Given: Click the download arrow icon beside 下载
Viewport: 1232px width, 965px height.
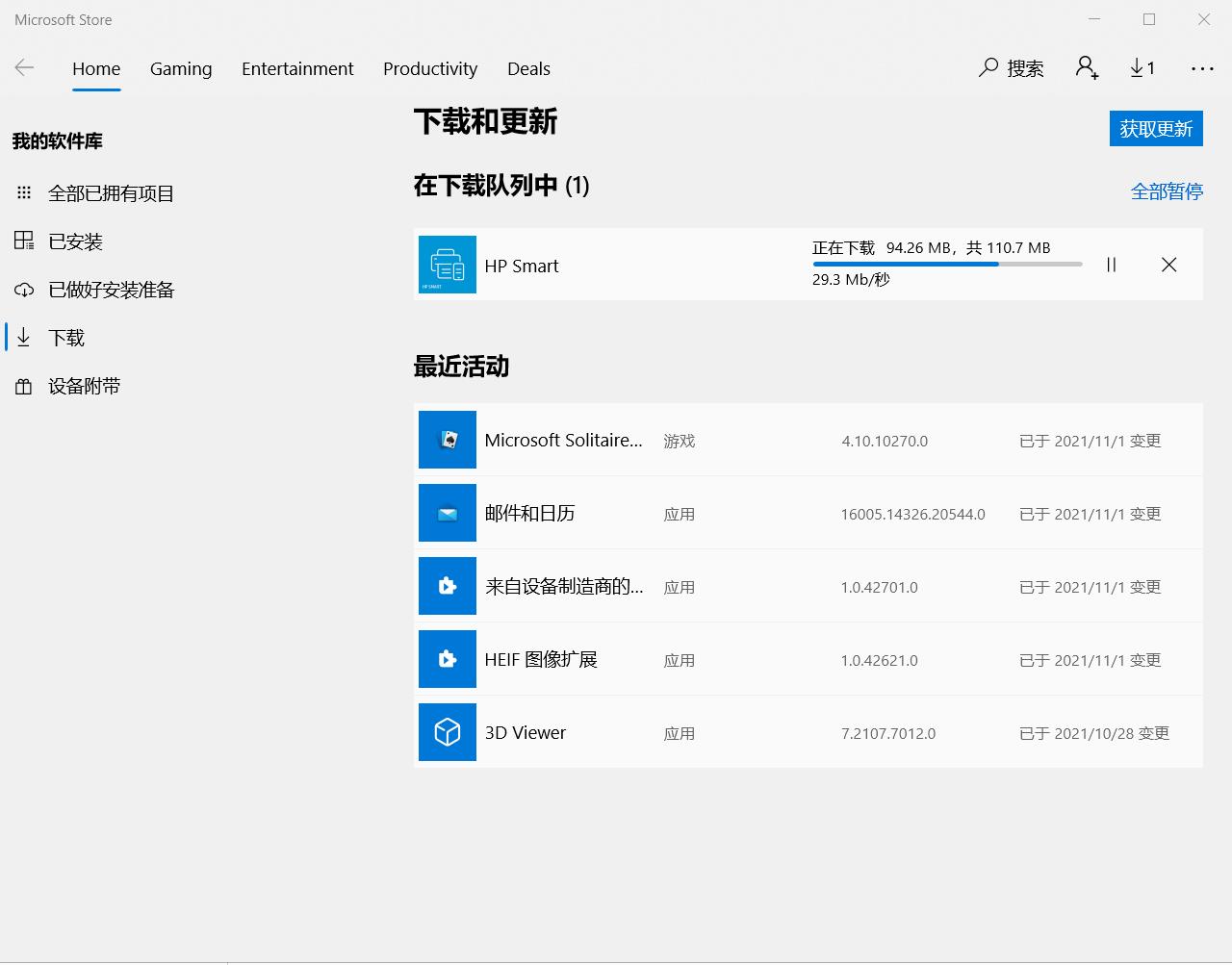Looking at the screenshot, I should (24, 338).
